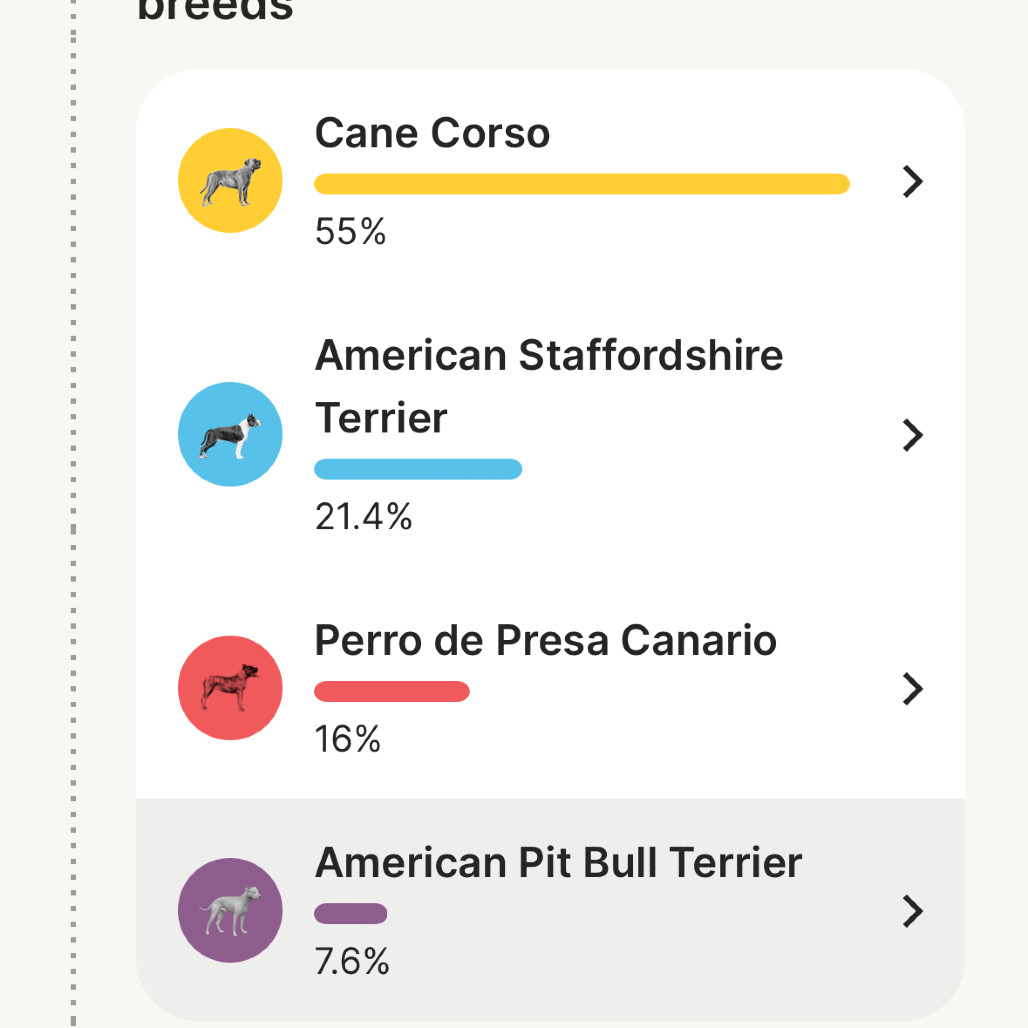Screen dimensions: 1028x1028
Task: Expand Perro de Presa Canario chevron
Action: [913, 688]
